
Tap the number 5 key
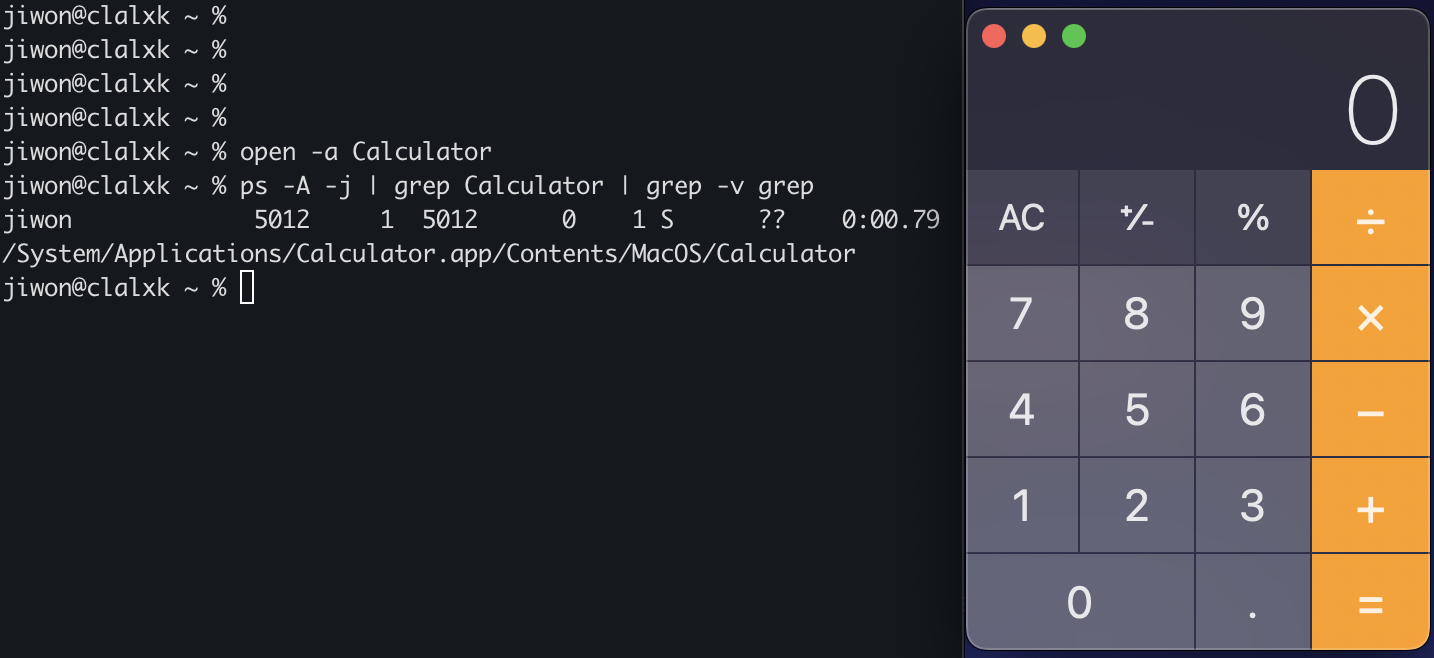[1137, 410]
